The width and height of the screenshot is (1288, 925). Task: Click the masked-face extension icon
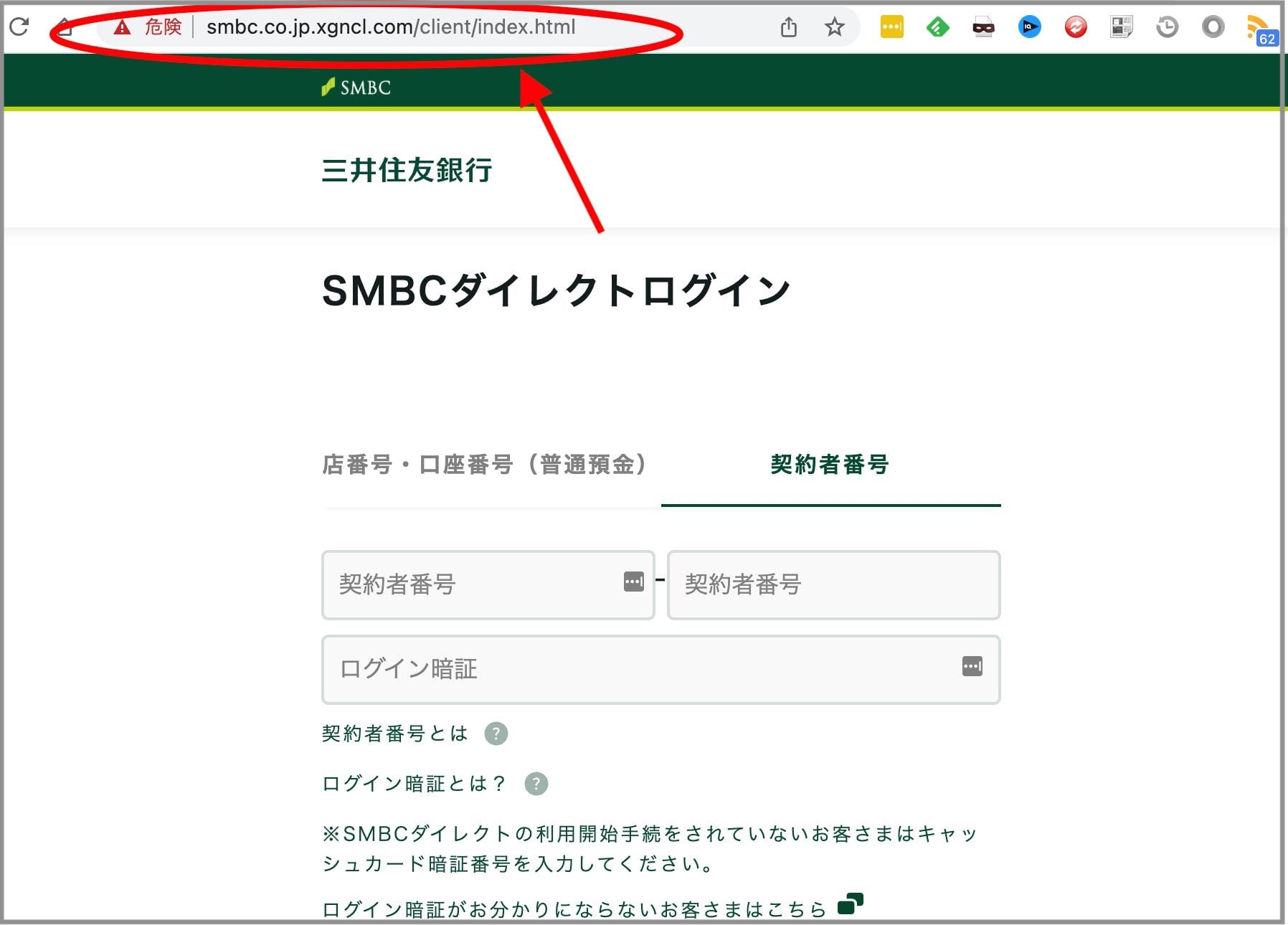coord(983,27)
